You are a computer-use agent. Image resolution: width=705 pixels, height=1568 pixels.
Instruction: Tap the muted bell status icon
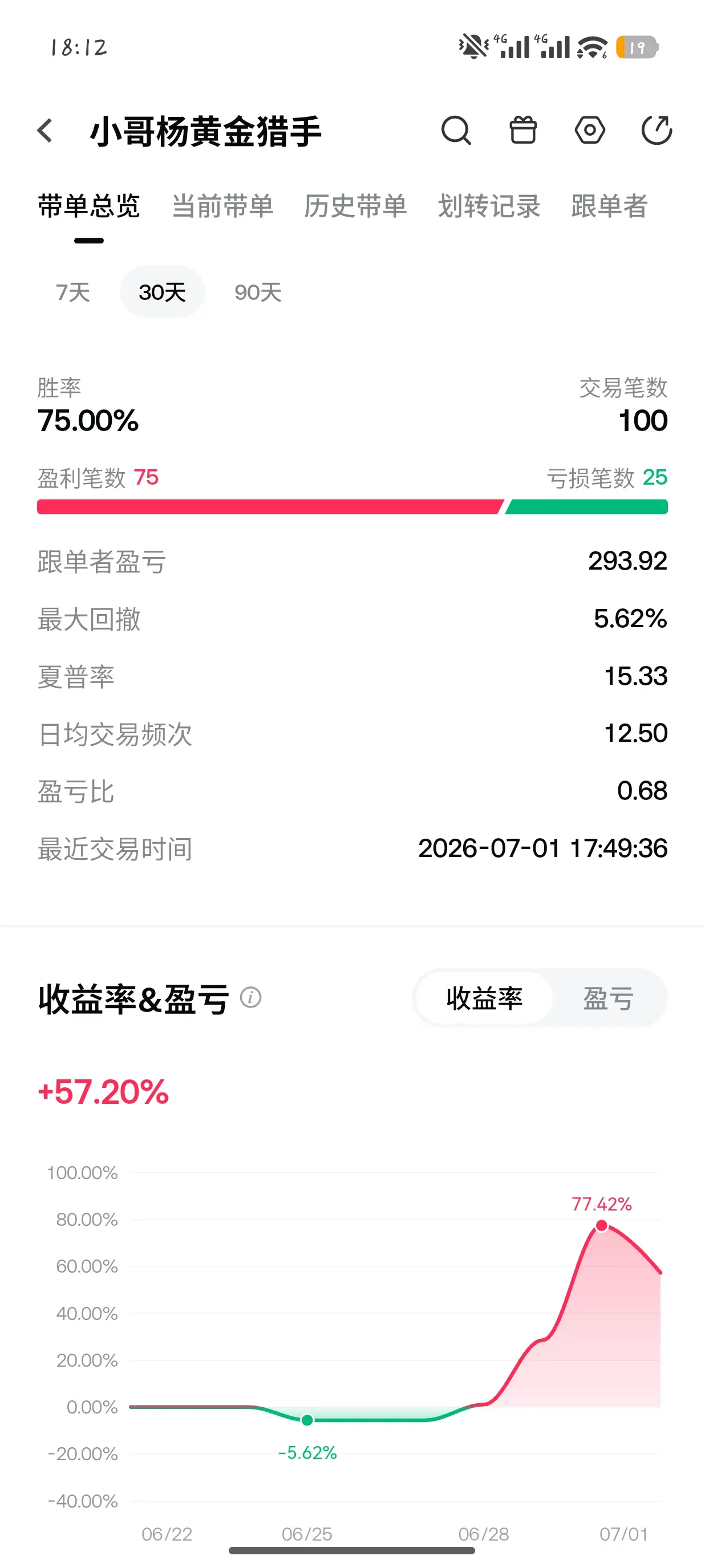pyautogui.click(x=473, y=46)
